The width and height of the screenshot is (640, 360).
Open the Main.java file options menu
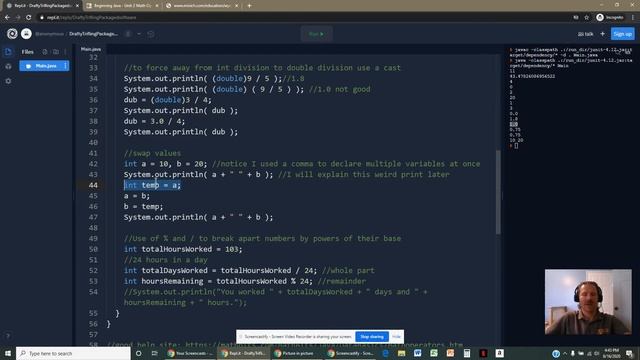click(x=65, y=66)
